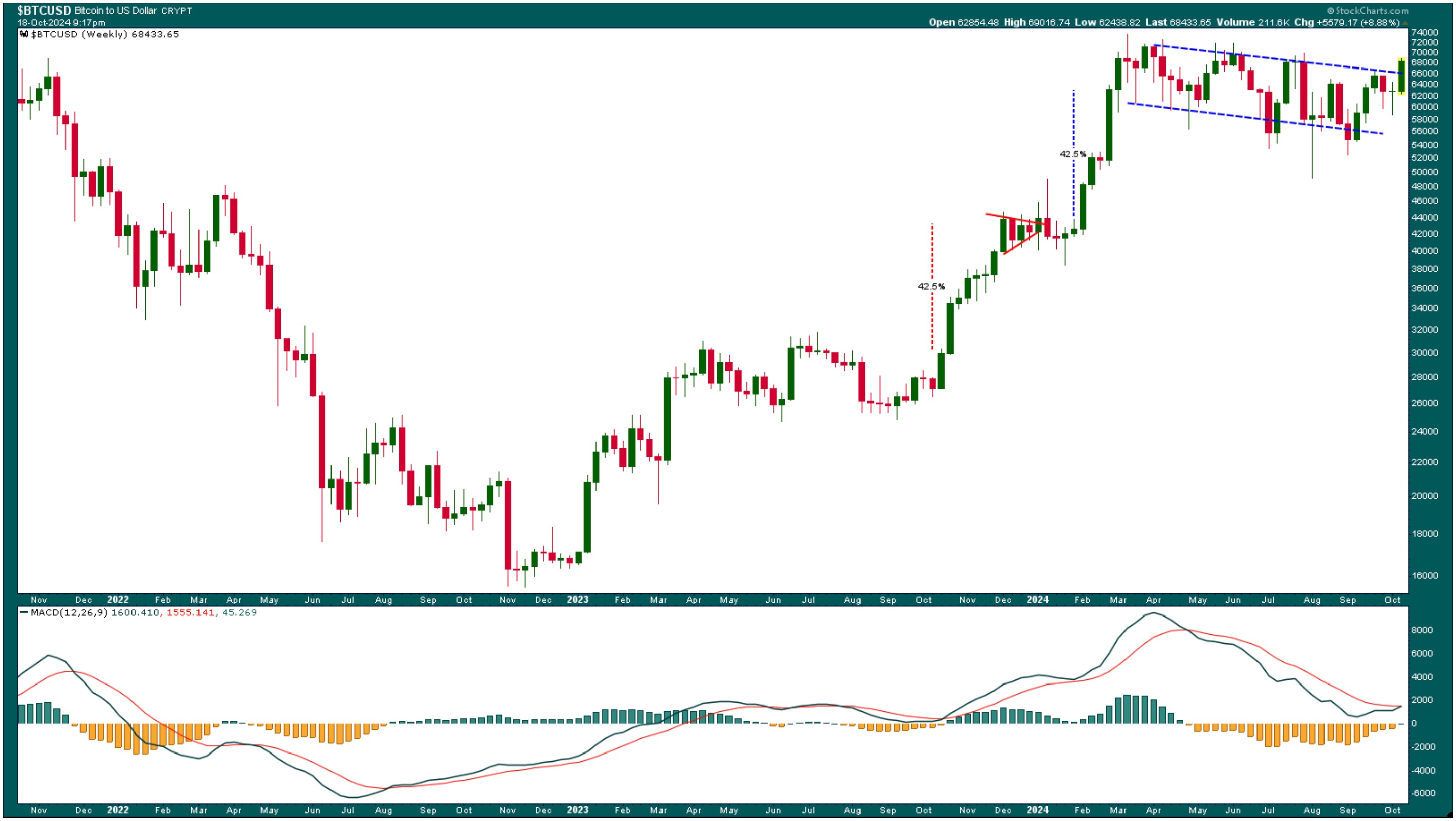
Task: Click the red signal value 1555.141
Action: [x=190, y=612]
